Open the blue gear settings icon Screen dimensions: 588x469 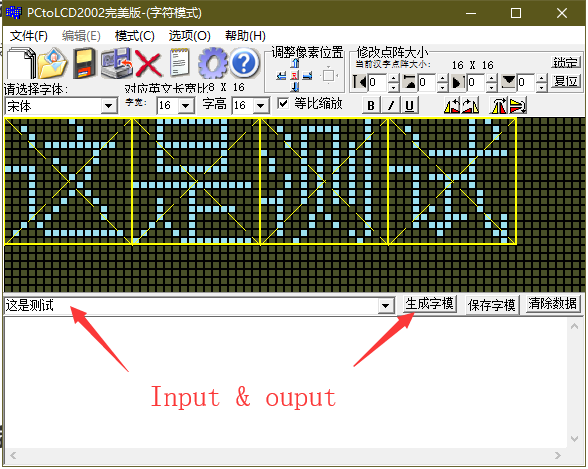[x=213, y=63]
